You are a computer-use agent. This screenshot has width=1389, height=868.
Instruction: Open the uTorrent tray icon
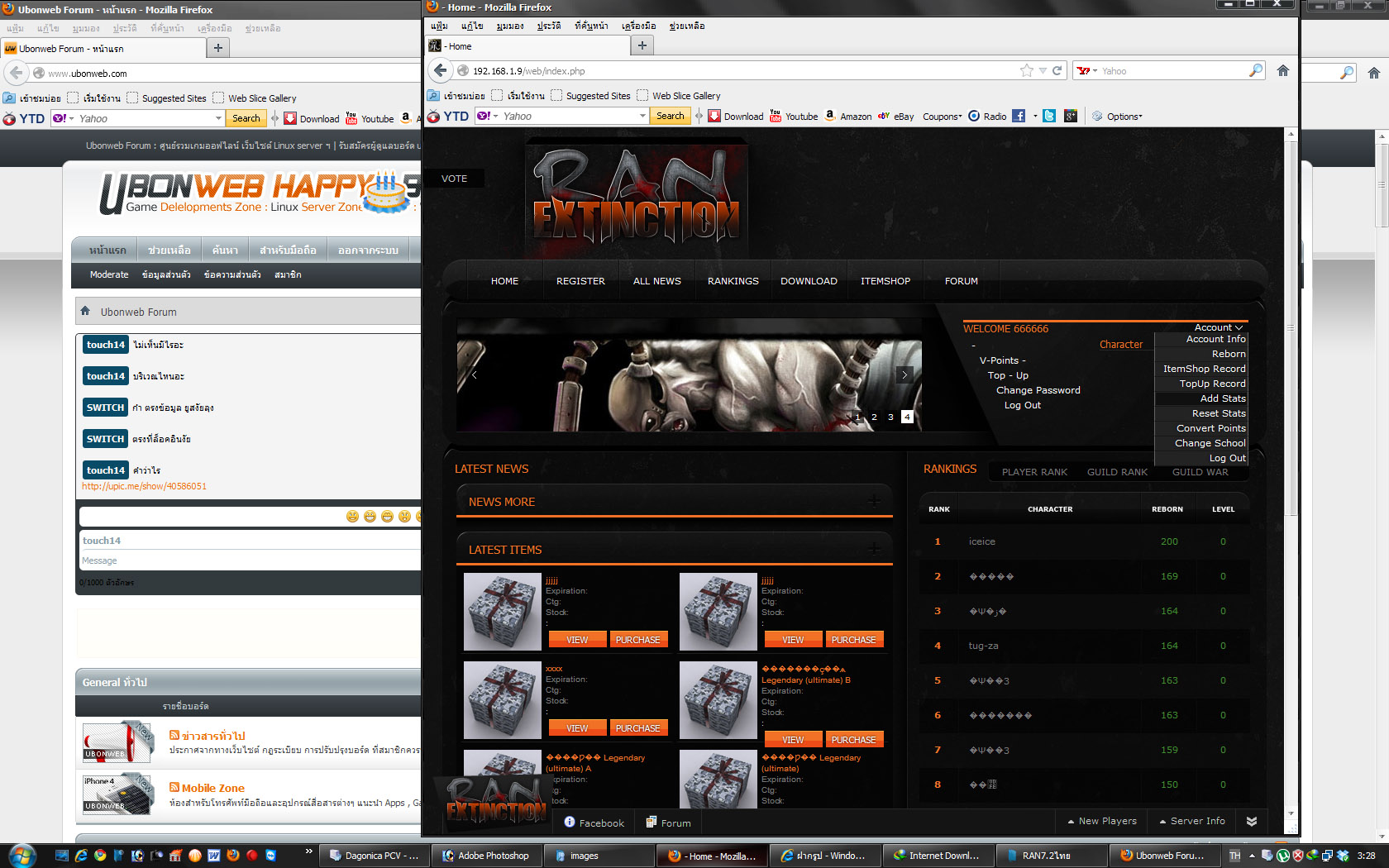(1283, 856)
